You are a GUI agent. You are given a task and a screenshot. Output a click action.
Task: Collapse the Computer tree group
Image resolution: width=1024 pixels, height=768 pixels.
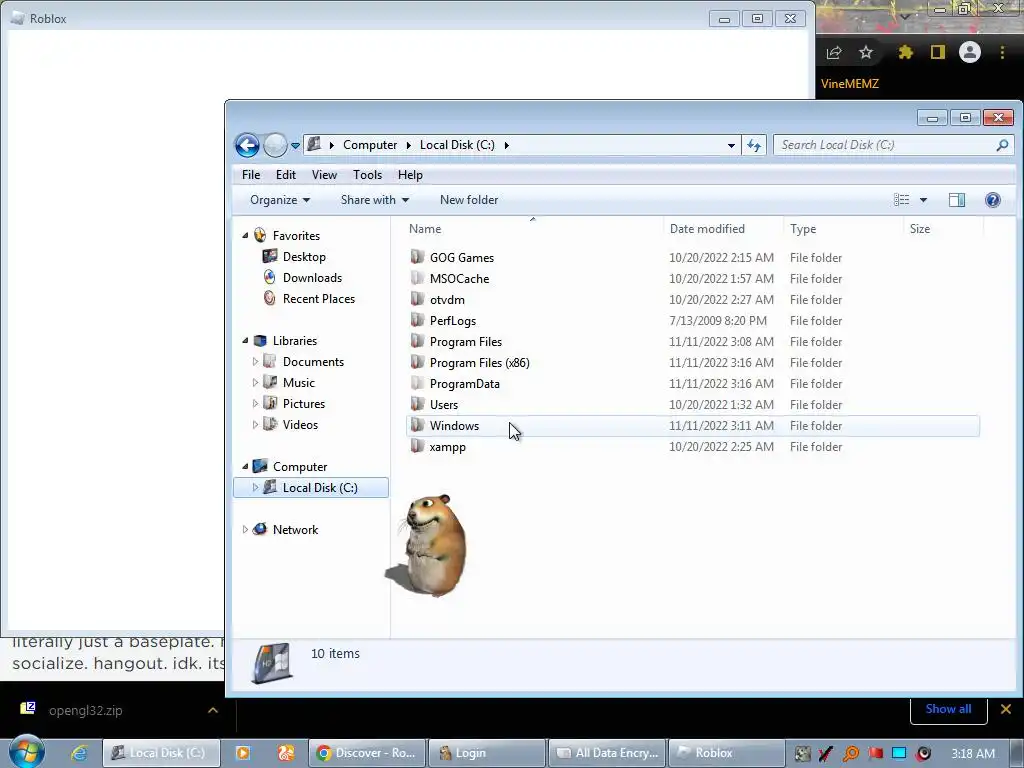(x=246, y=467)
